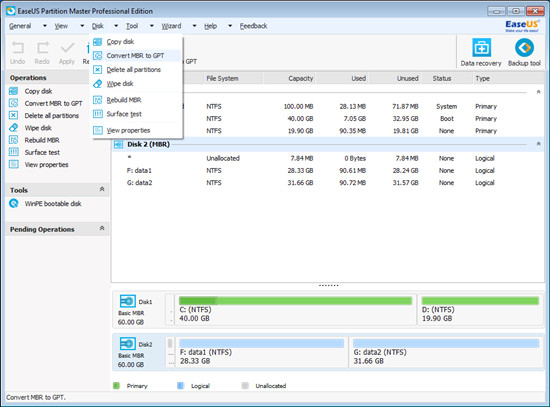Click Convert MBR to GPT icon in Operations
Screen dimensions: 550x407
[x=14, y=103]
